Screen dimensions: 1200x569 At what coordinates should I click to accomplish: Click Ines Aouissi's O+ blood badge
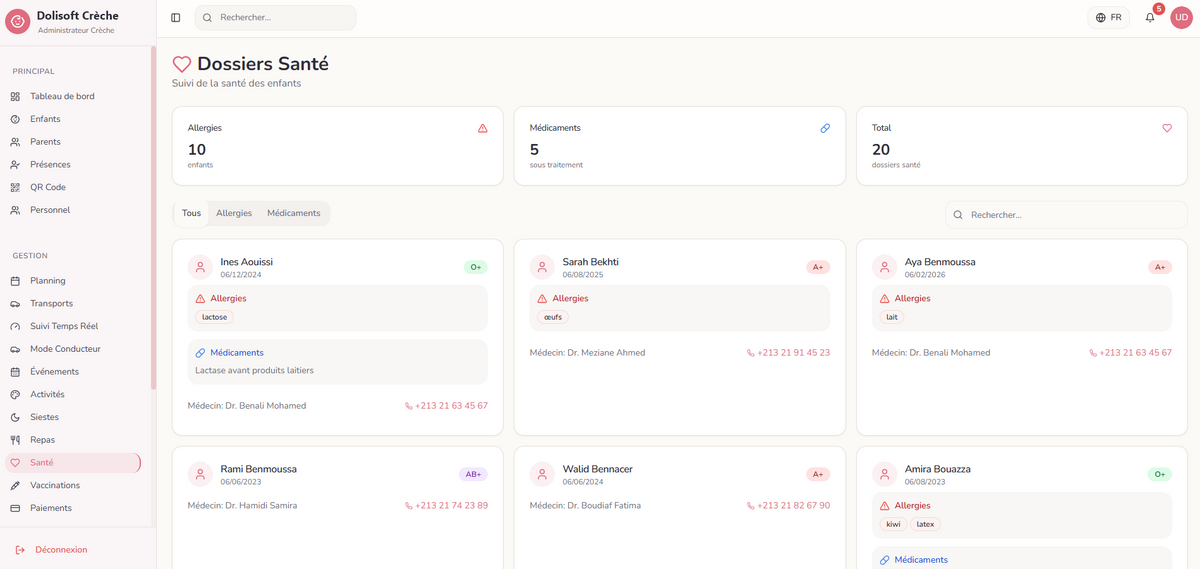coord(475,267)
